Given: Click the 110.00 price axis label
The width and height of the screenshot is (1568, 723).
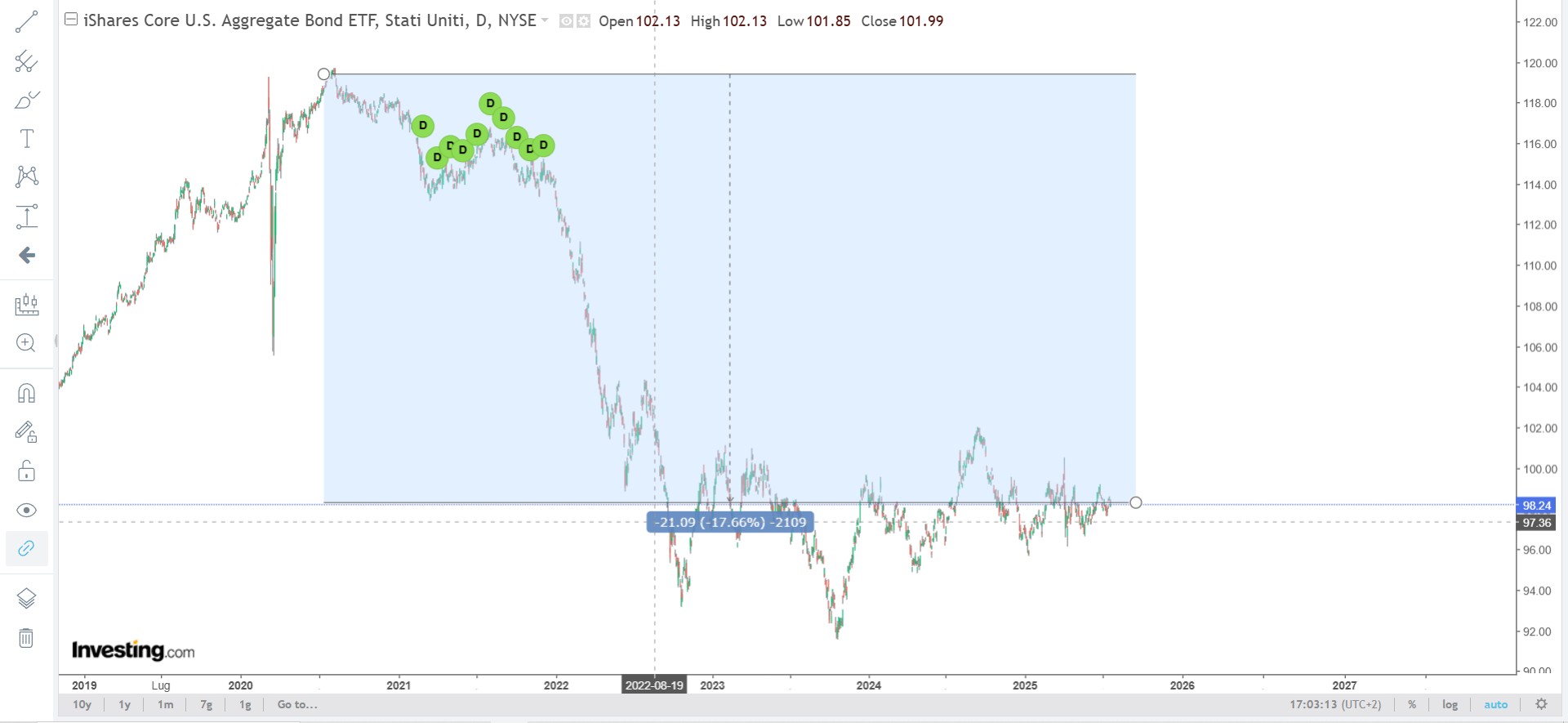Looking at the screenshot, I should click(x=1540, y=266).
